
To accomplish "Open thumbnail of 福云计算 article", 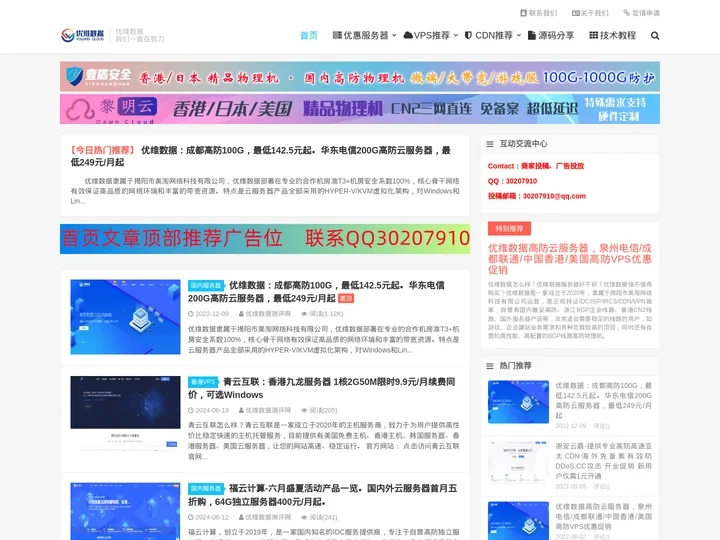I will (125, 511).
